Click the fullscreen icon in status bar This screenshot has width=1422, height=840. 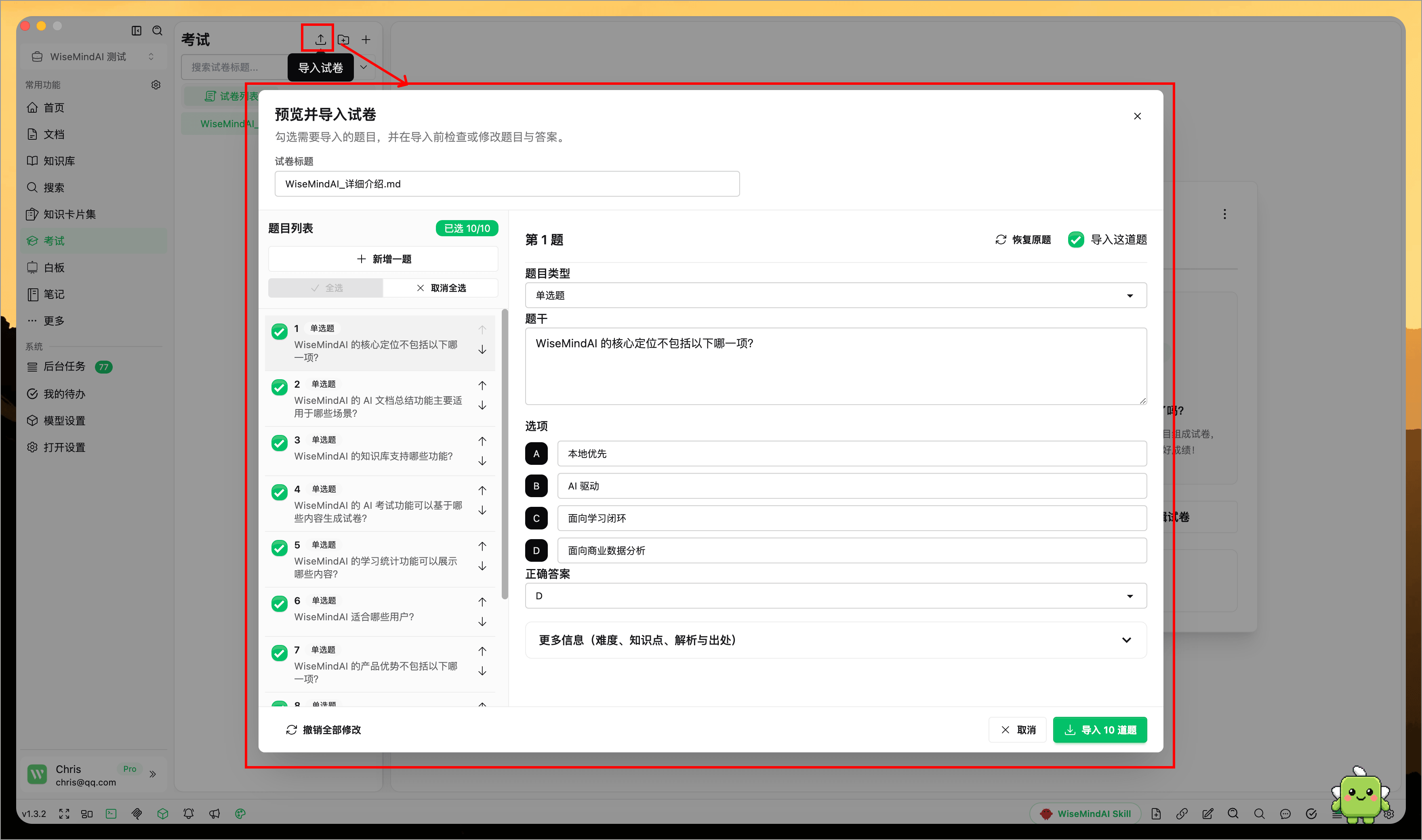pos(64,813)
